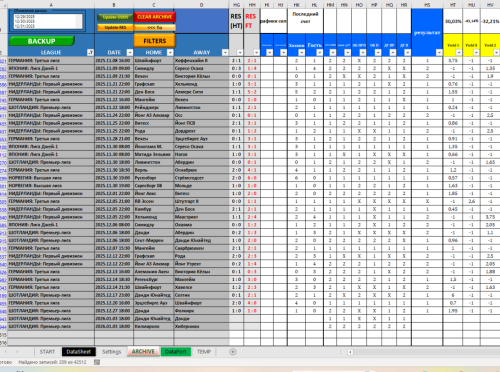Image resolution: width=500 pixels, height=372 pixels.
Task: Switch to the Settings sheet tab
Action: coord(111,352)
